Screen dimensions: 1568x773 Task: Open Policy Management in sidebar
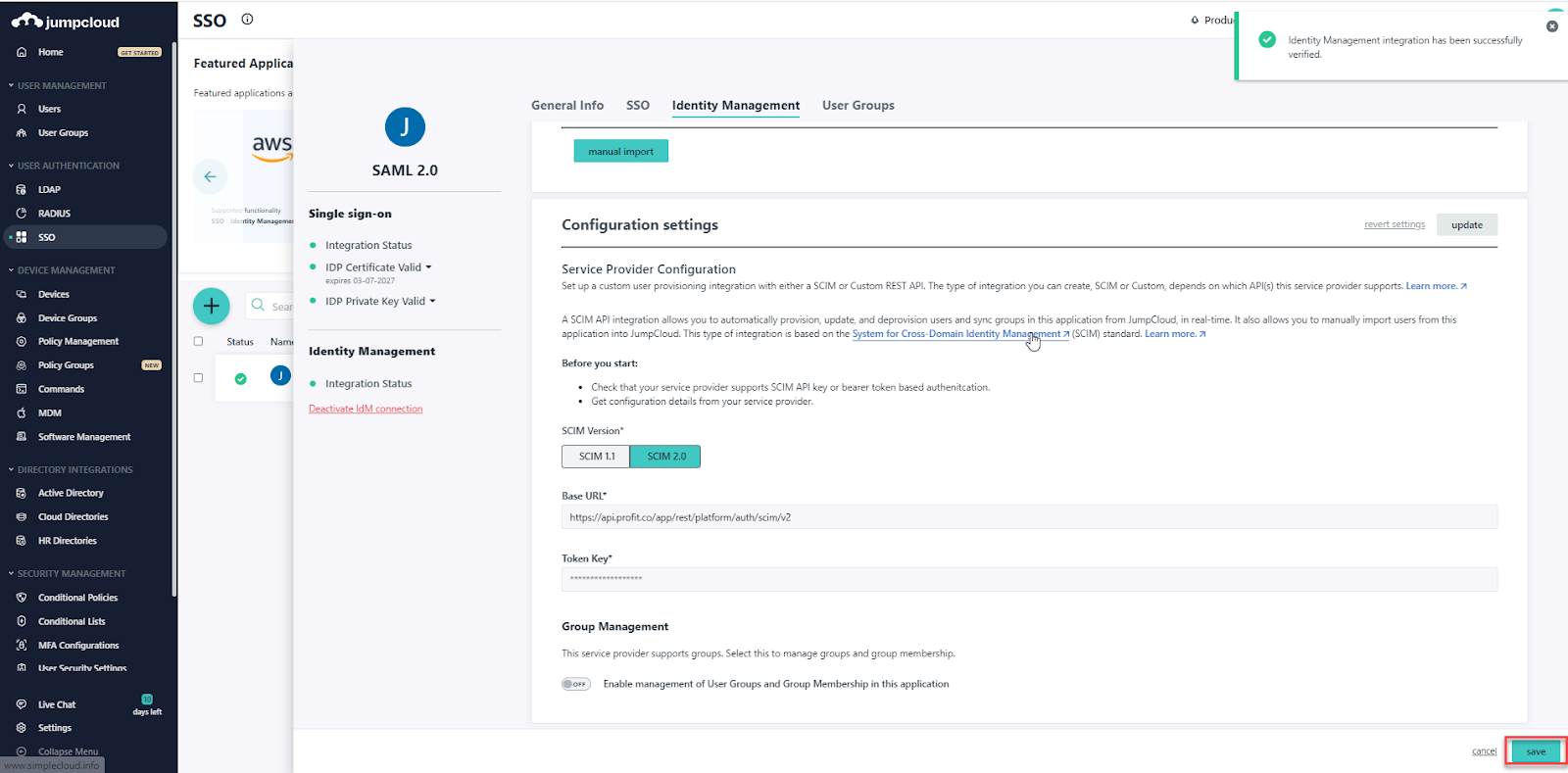78,342
